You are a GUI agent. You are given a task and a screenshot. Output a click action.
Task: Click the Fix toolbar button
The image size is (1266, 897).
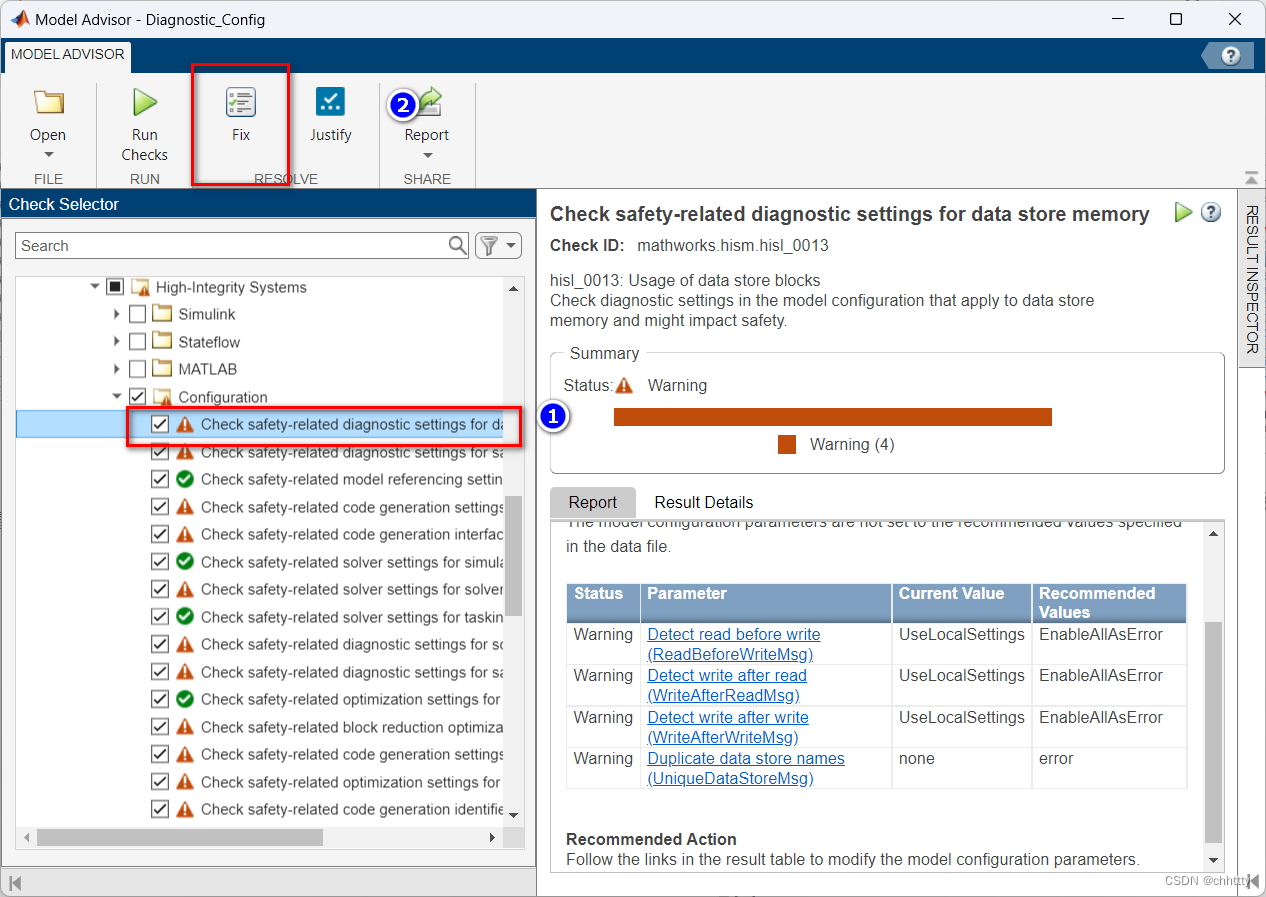pos(241,115)
